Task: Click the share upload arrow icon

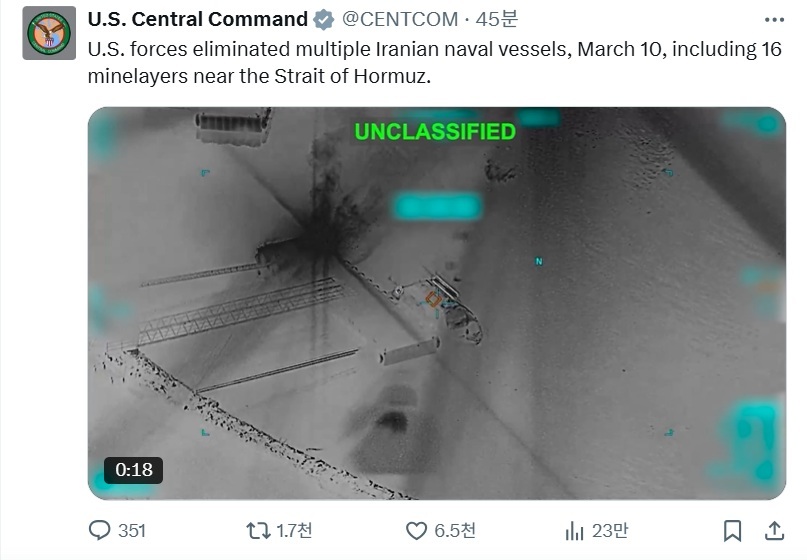Action: tap(774, 530)
